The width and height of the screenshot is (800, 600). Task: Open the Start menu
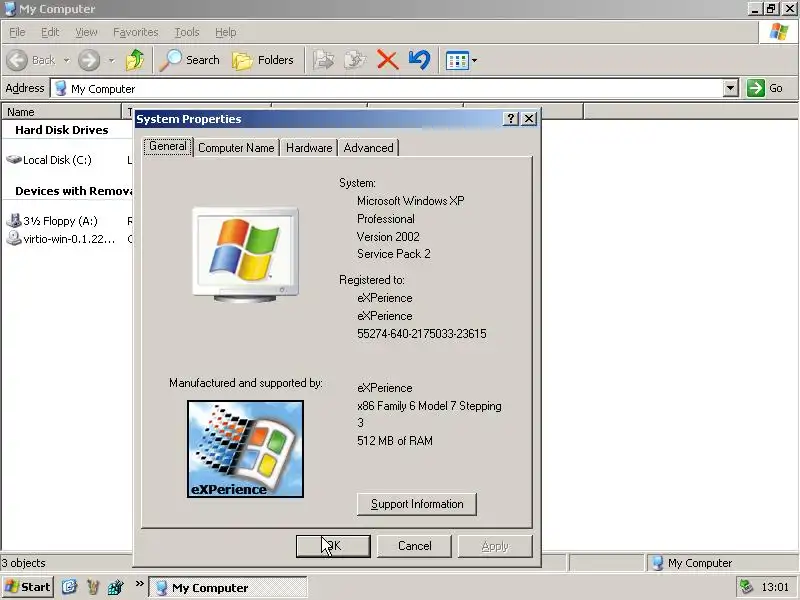[28, 587]
